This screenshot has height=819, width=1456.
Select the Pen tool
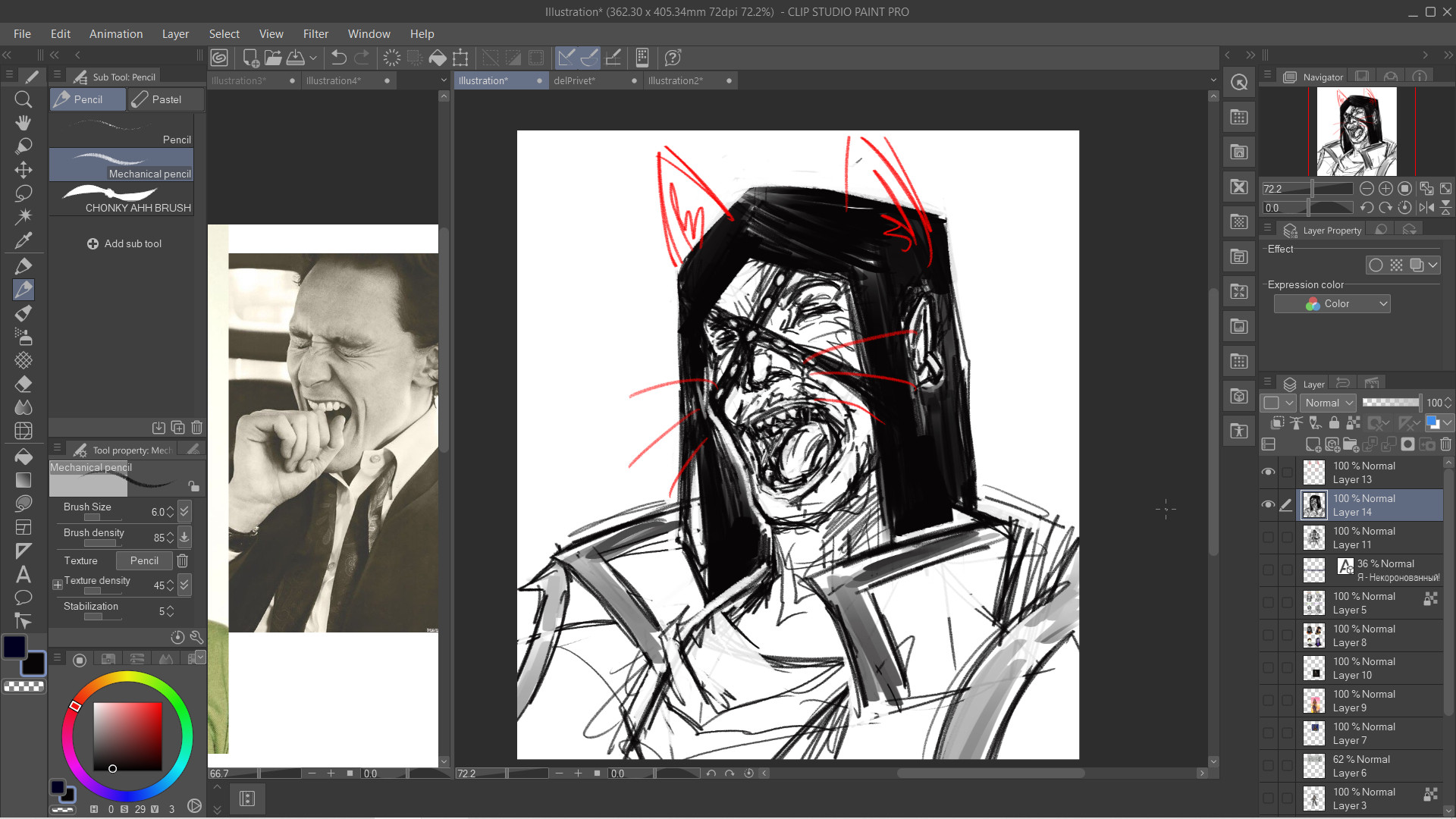point(24,266)
